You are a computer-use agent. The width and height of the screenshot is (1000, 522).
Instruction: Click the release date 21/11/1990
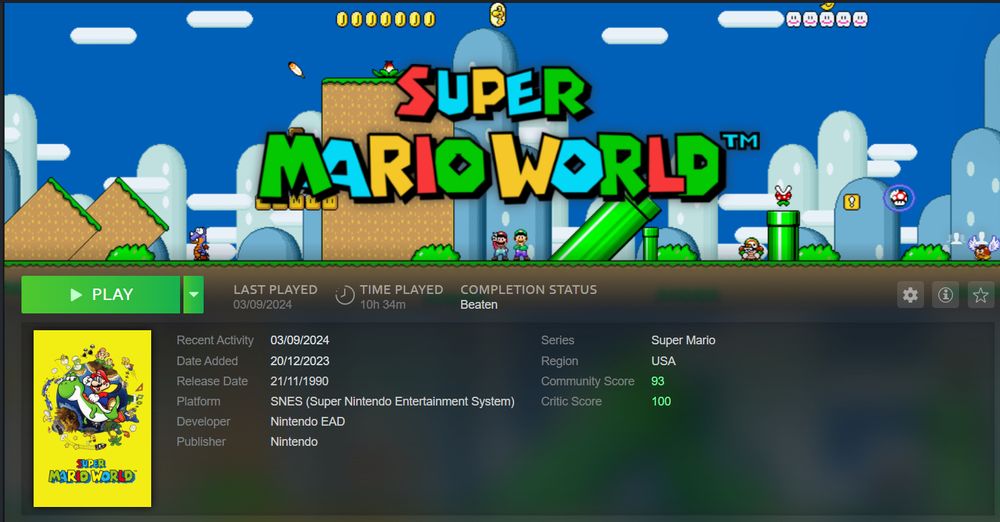pos(299,382)
